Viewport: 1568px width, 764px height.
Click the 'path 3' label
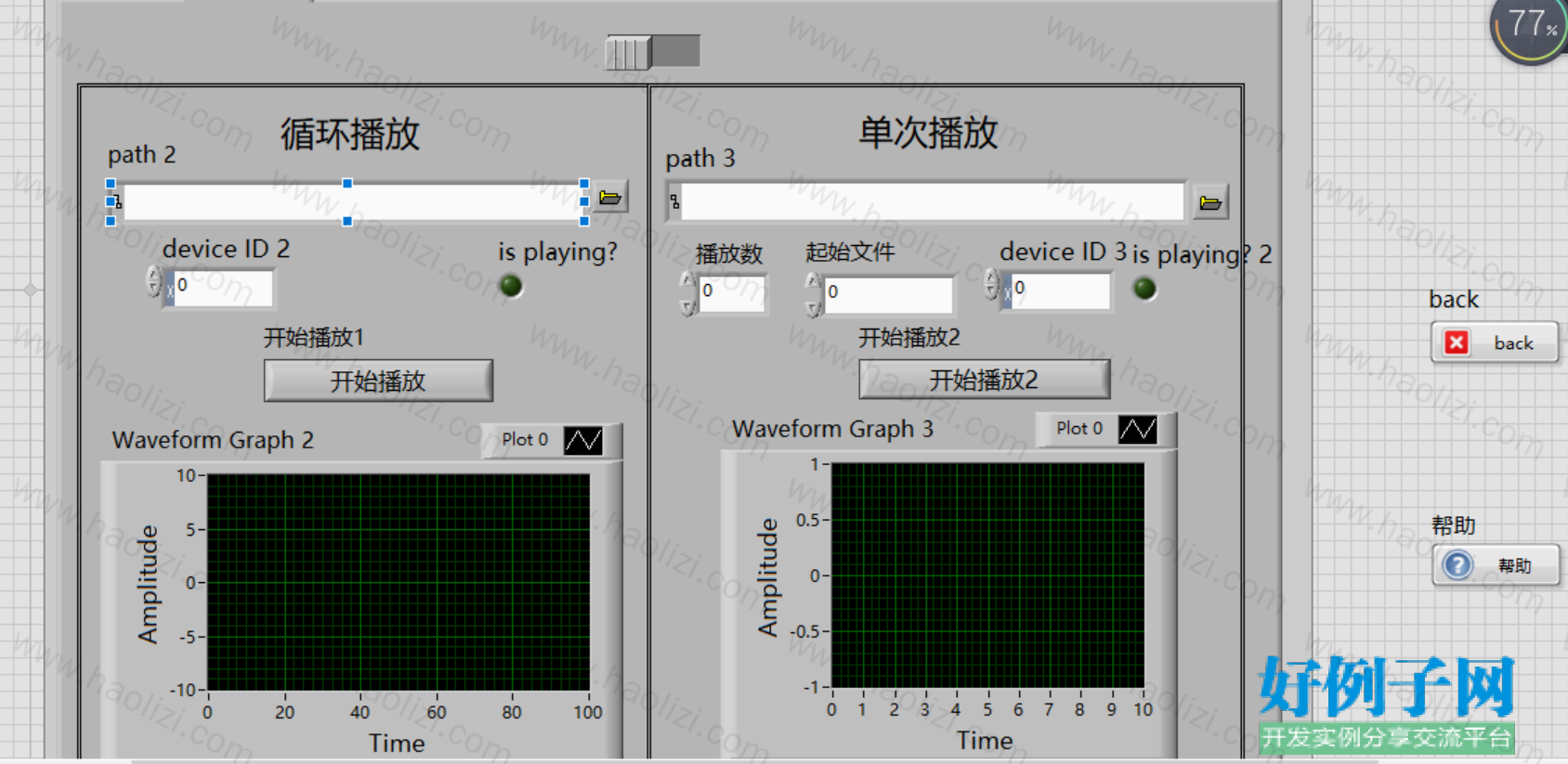[699, 159]
